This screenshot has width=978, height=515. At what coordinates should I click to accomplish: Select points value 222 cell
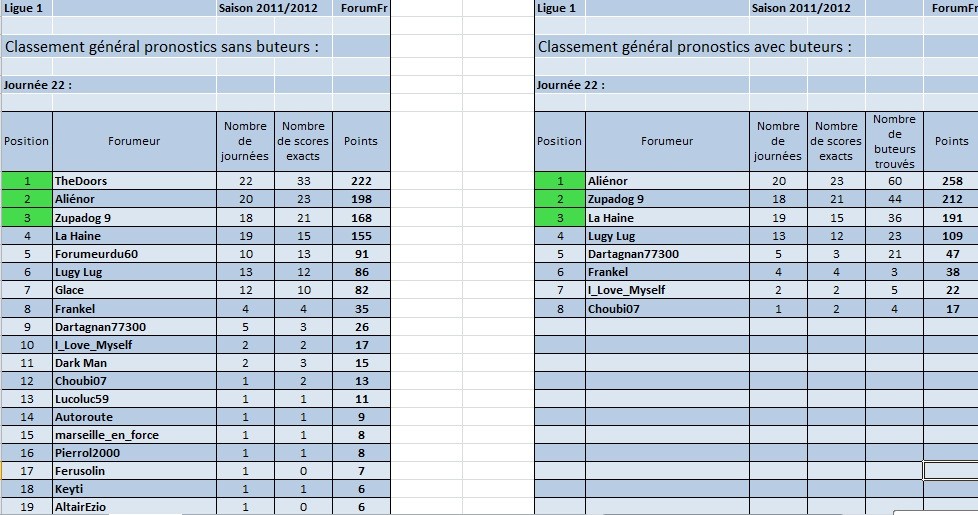tap(361, 181)
